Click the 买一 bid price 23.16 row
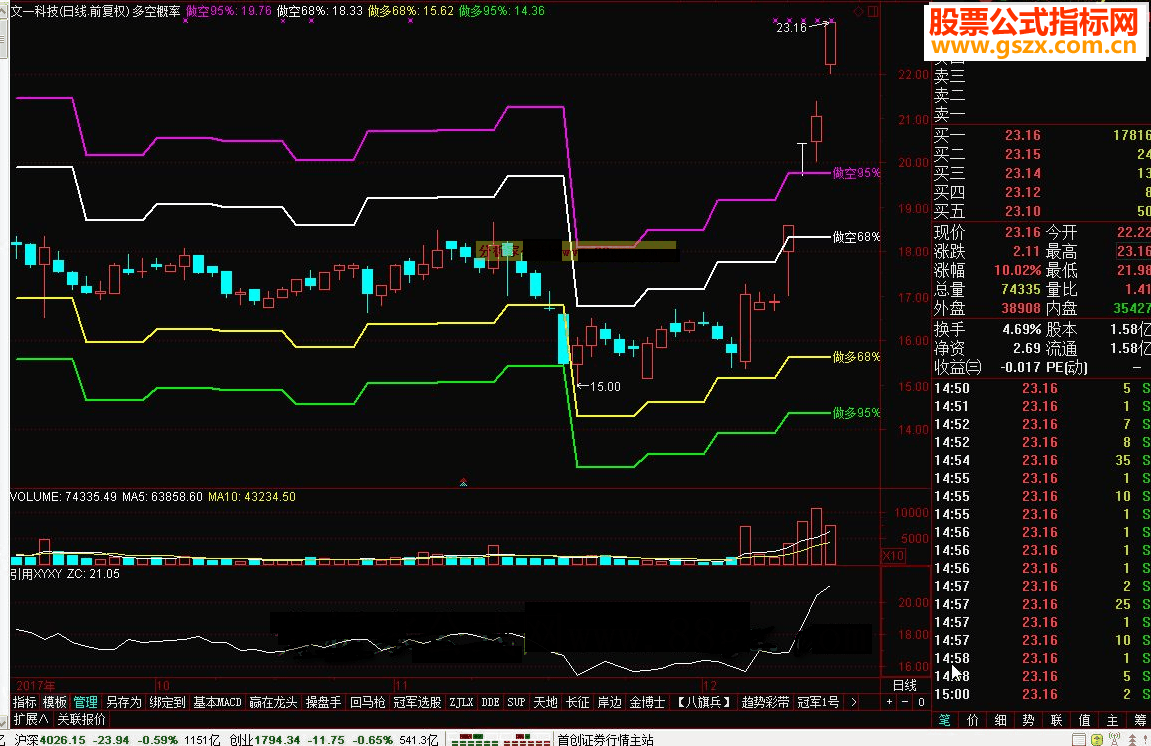 1042,135
